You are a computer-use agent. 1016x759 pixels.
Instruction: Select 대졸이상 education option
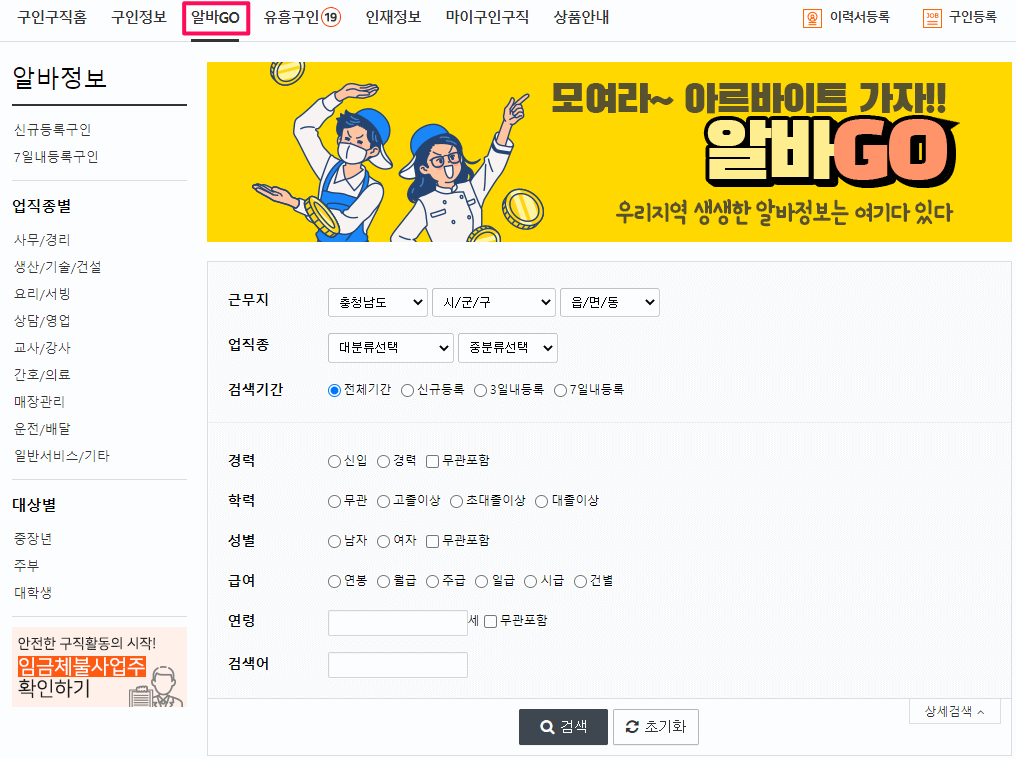coord(542,502)
